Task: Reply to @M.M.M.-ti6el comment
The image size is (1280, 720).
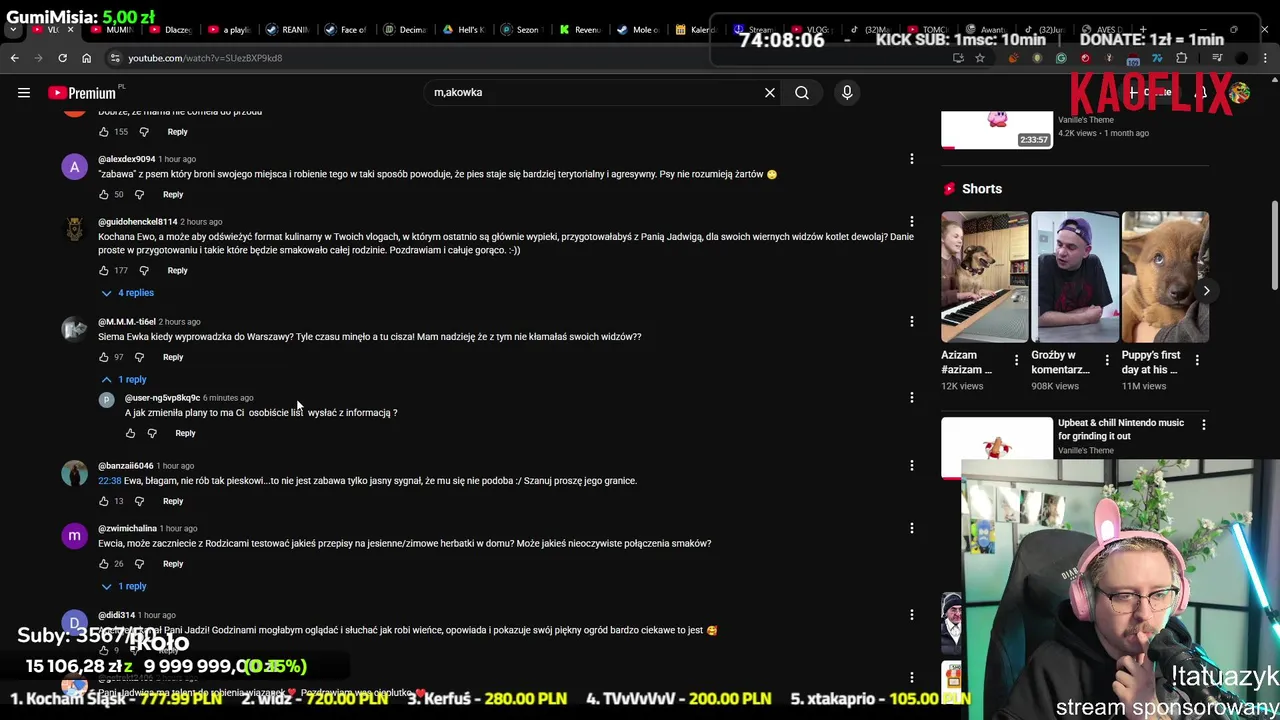Action: click(x=173, y=357)
